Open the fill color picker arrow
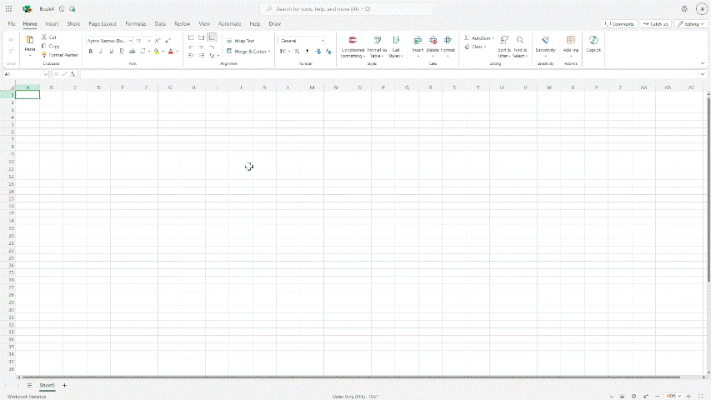The width and height of the screenshot is (711, 400). click(x=163, y=52)
